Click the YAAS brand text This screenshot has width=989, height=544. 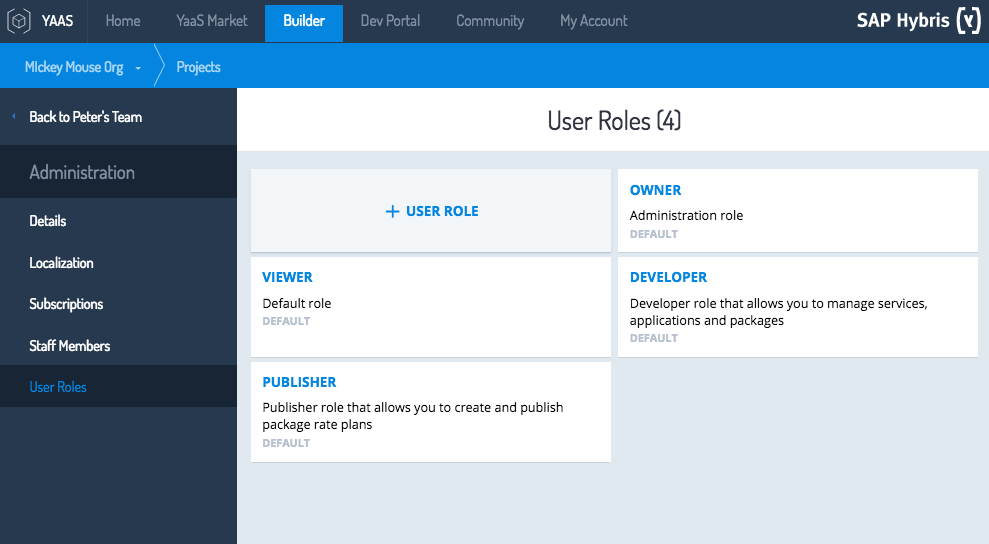tap(57, 21)
